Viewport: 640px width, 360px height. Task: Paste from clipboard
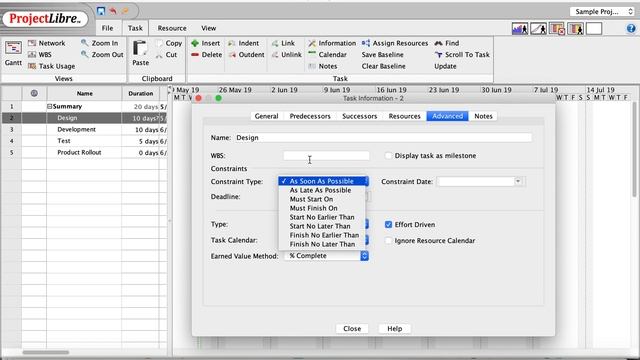click(x=140, y=53)
